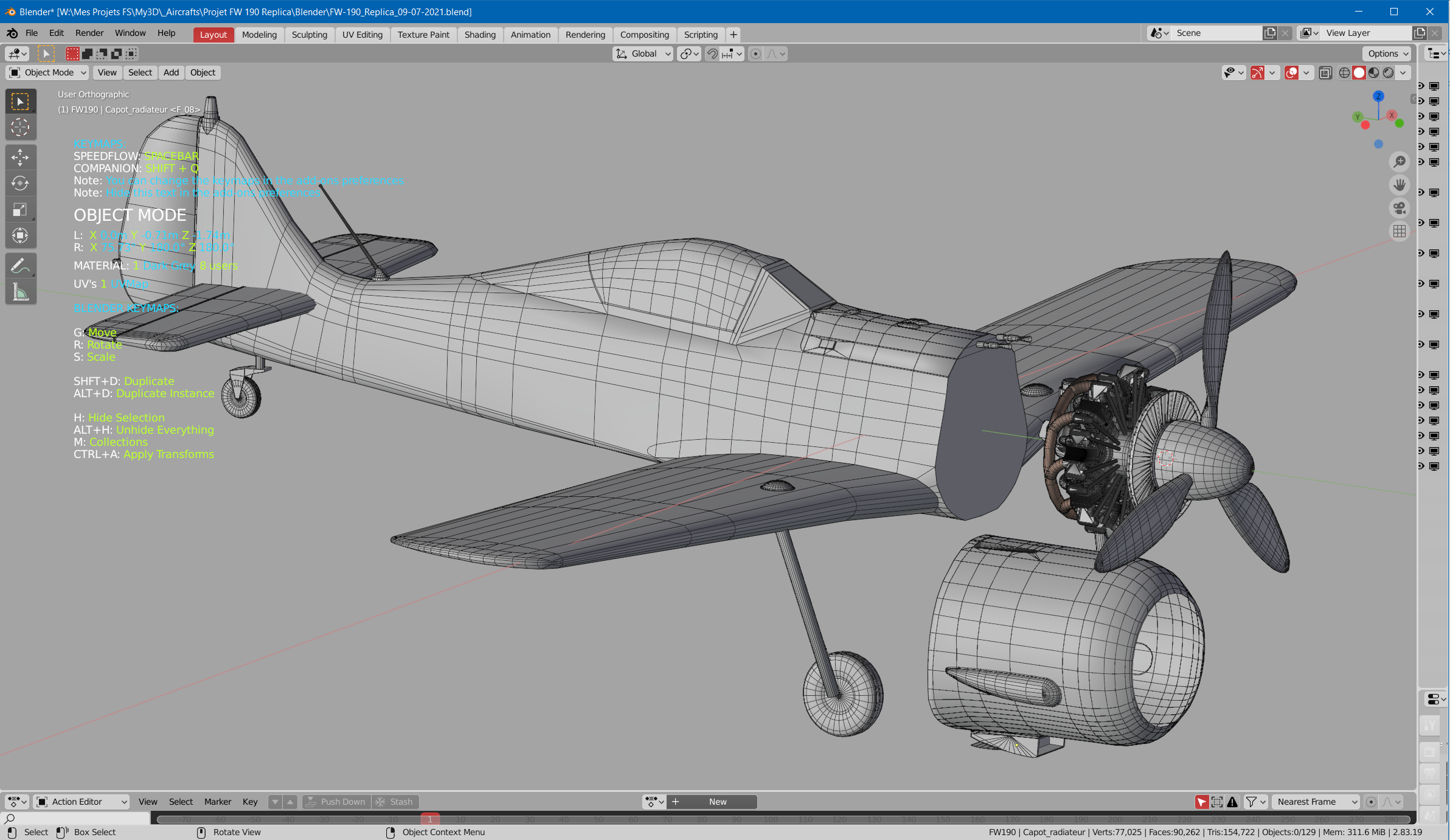Click New Scene duplicate icon
This screenshot has width=1450, height=840.
tap(1270, 33)
